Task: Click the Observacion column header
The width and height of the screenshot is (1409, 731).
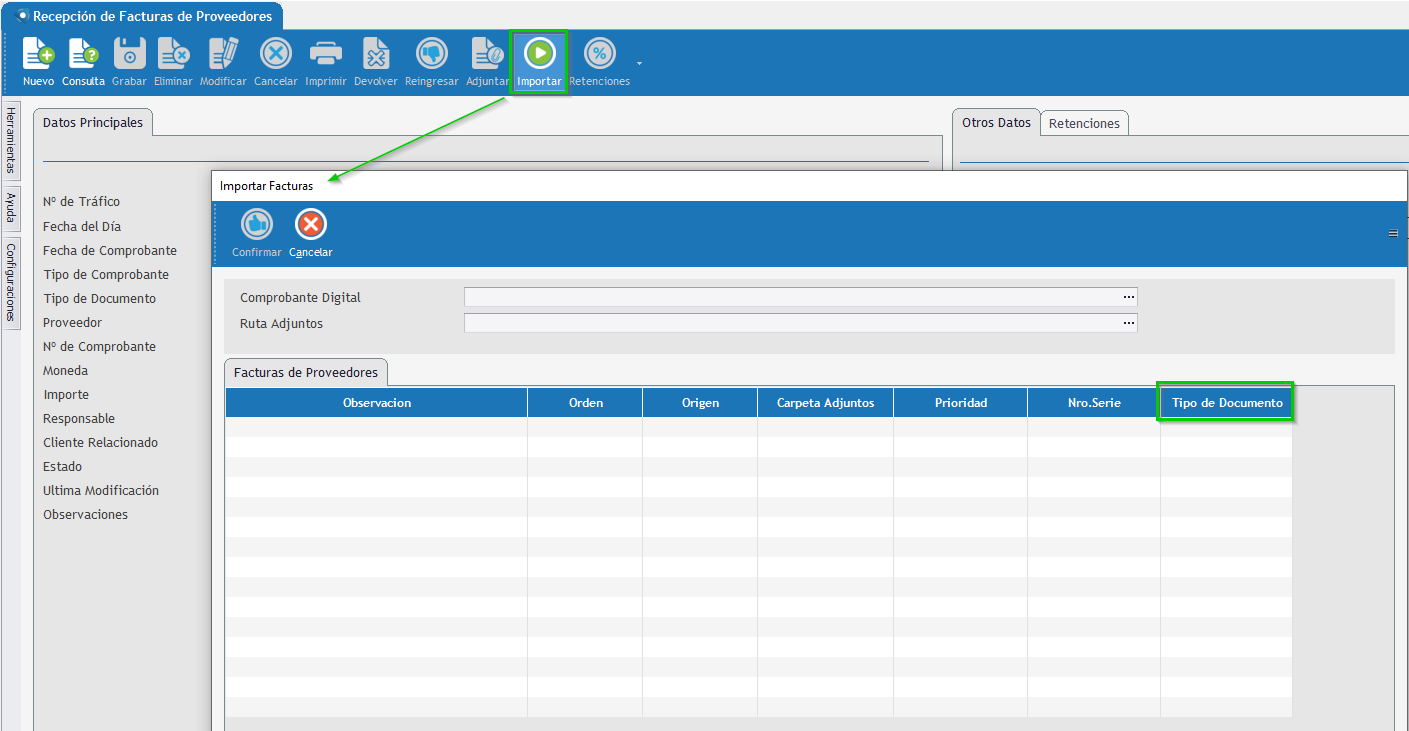Action: click(x=377, y=403)
